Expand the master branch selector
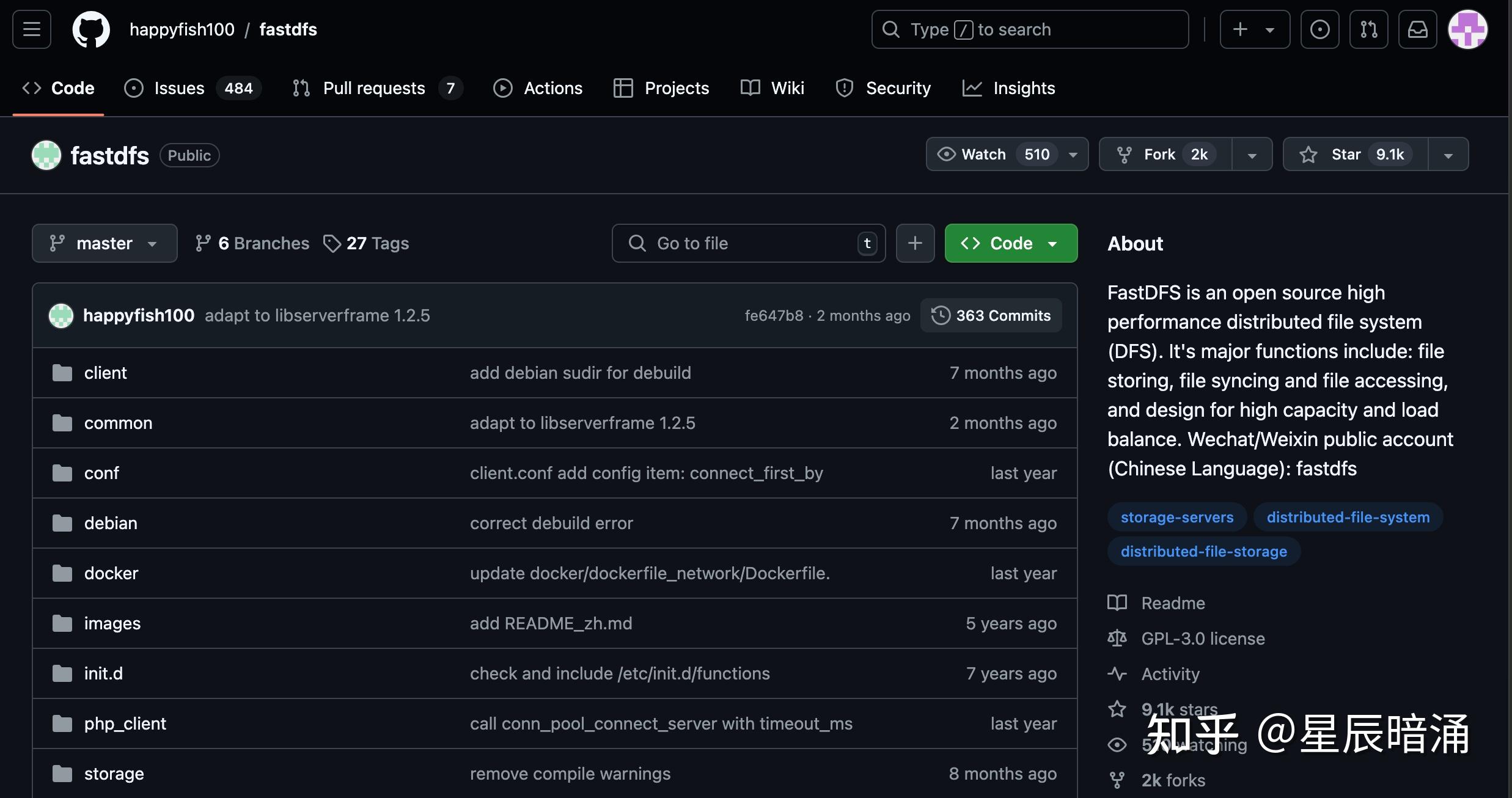 point(105,243)
